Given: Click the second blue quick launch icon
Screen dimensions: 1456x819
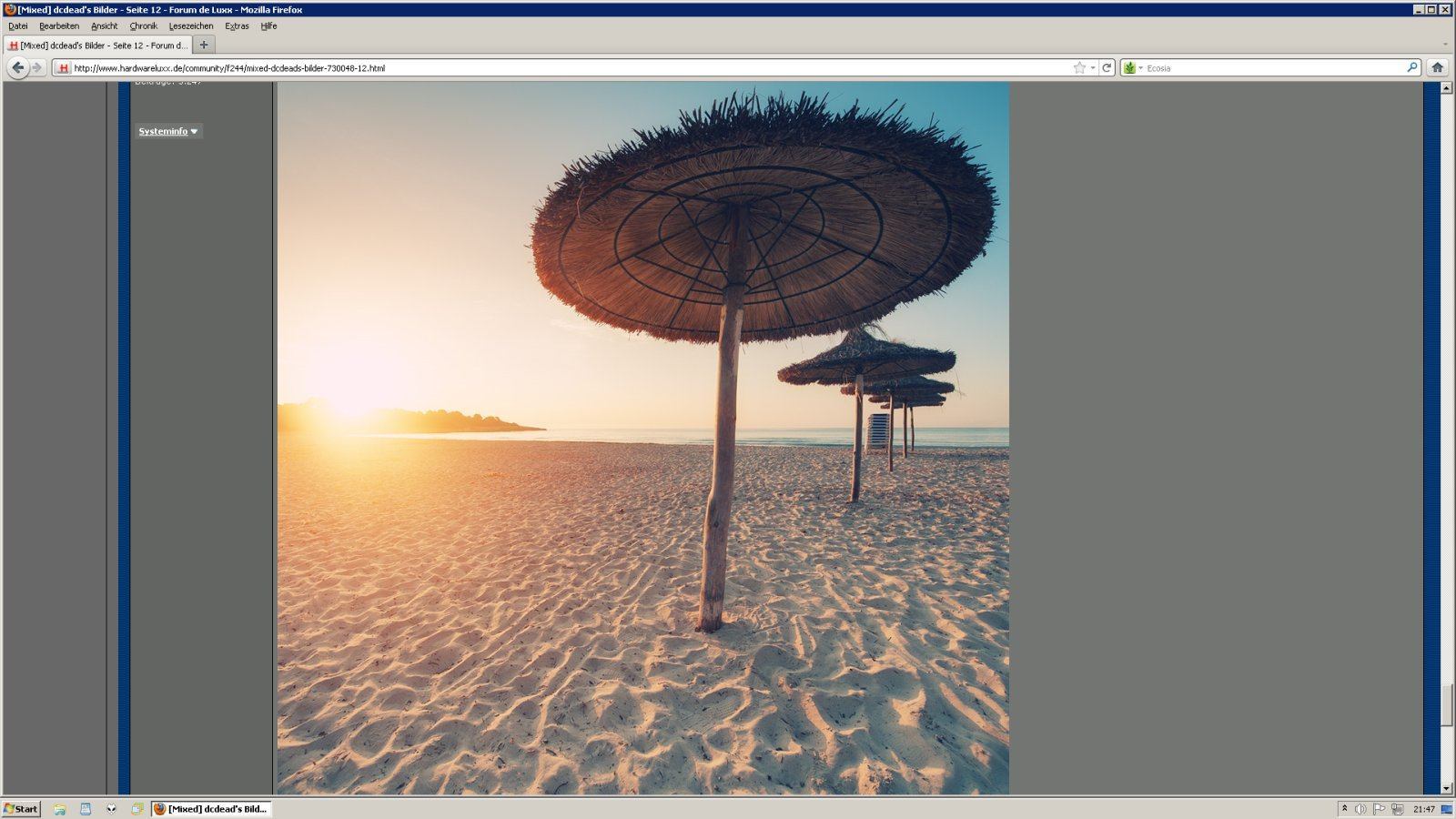Looking at the screenshot, I should pos(86,808).
